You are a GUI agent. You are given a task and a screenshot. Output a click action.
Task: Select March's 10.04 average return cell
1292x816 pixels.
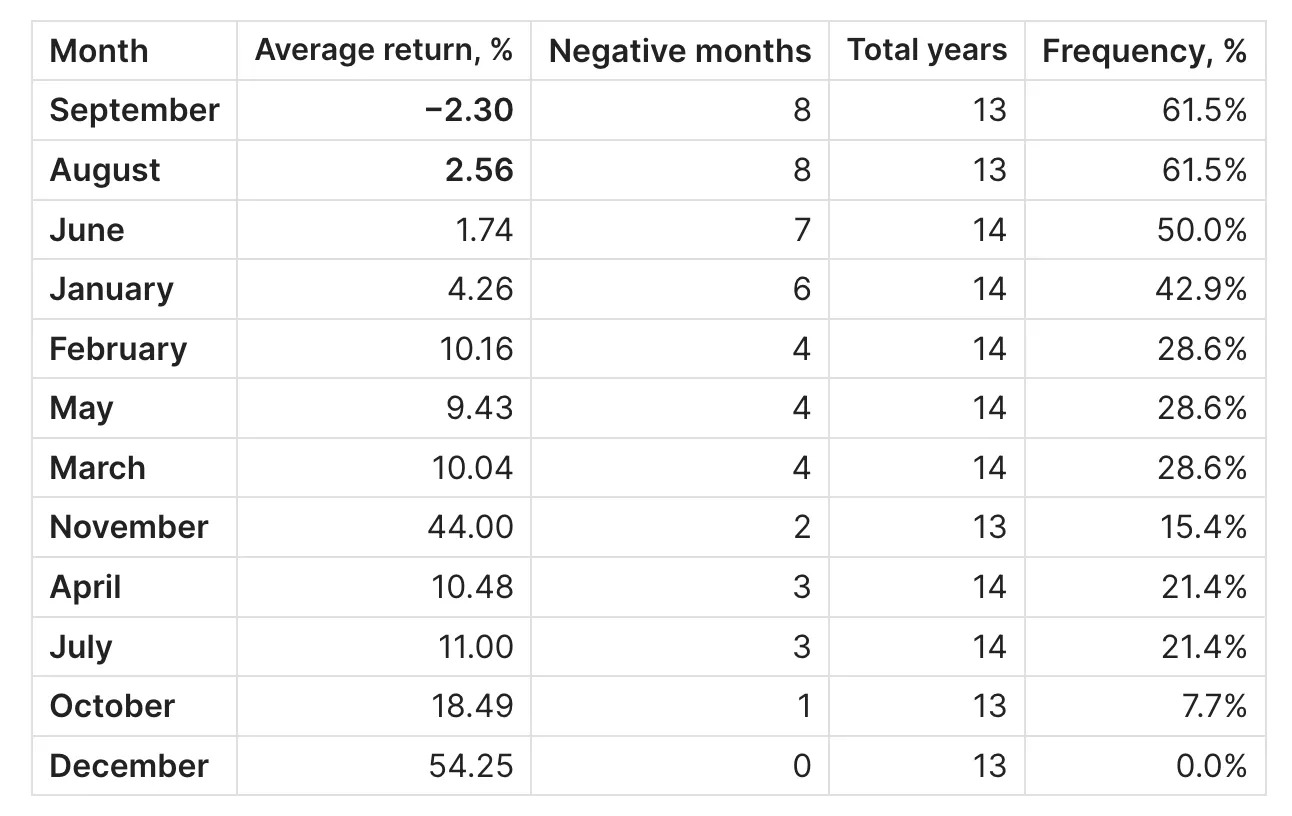pos(473,468)
